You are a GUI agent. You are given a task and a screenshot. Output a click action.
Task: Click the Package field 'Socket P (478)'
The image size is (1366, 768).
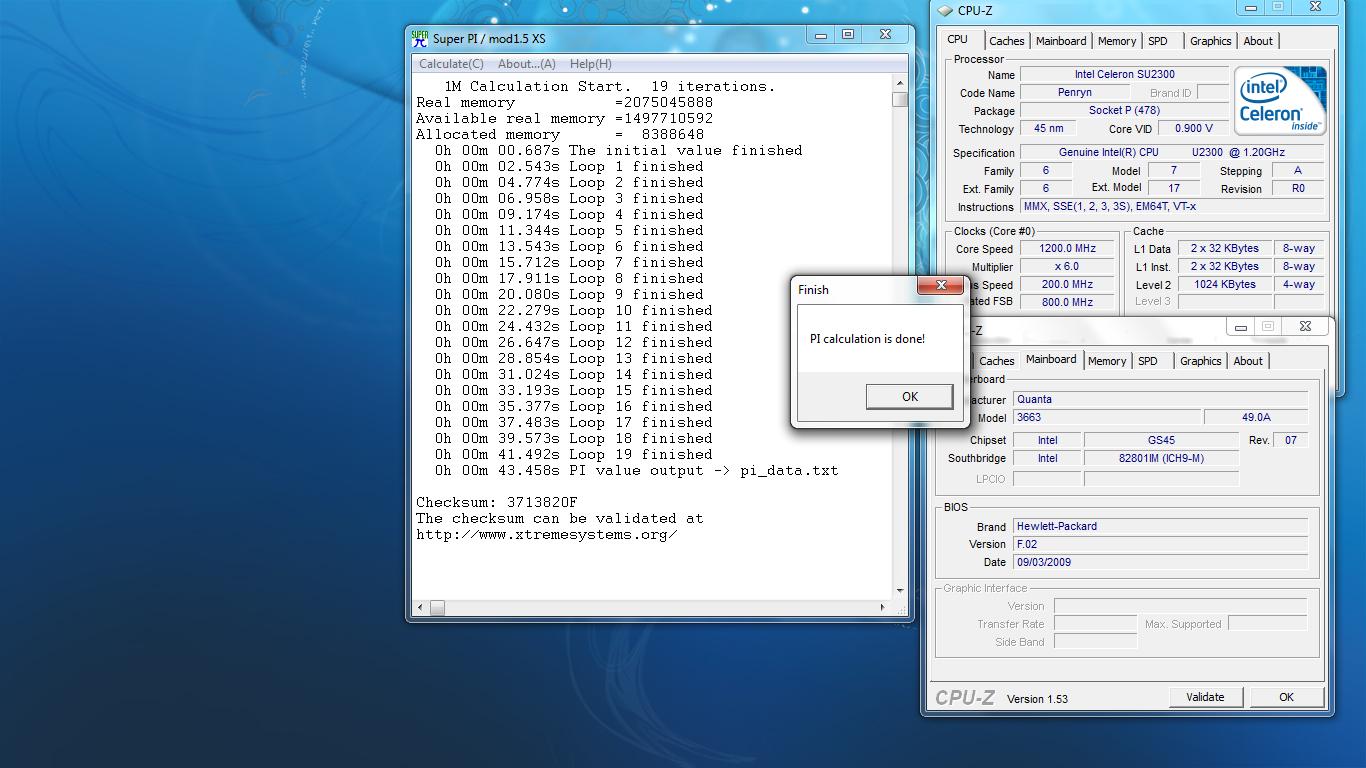coord(1124,110)
